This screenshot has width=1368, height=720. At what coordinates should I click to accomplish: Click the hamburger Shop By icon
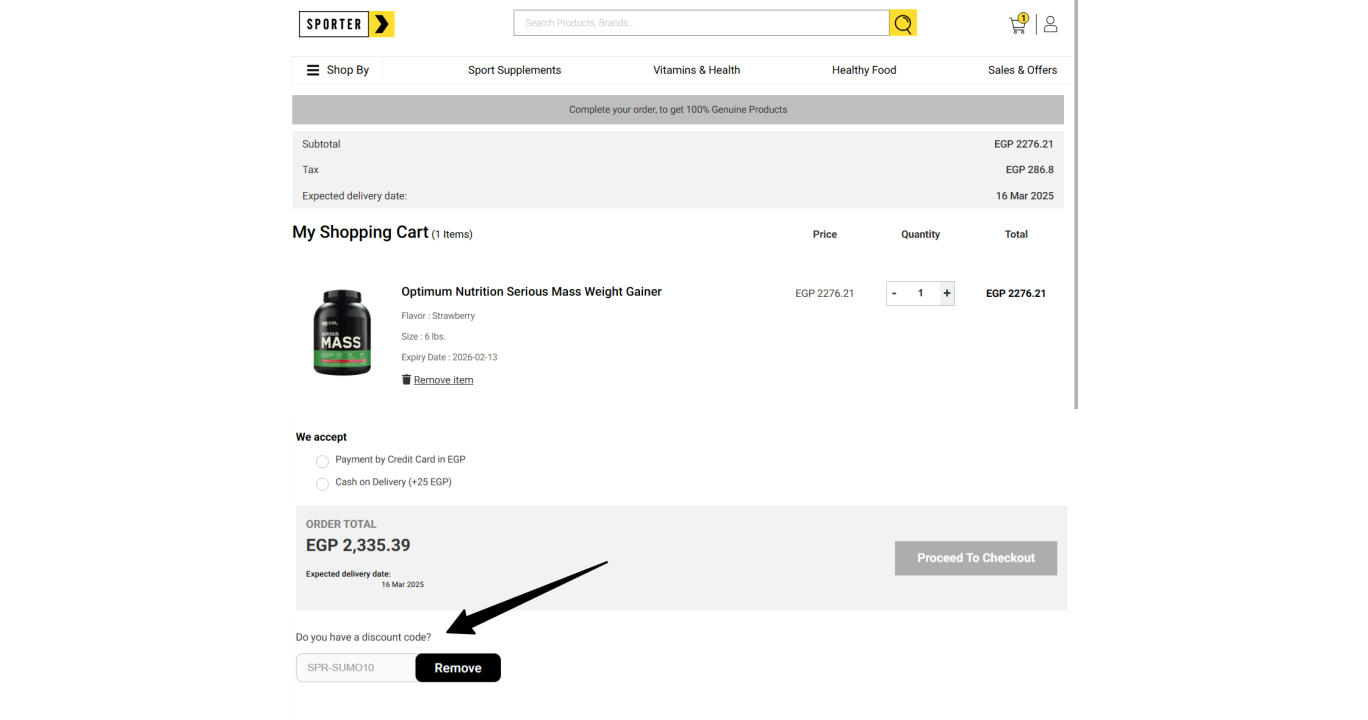313,70
